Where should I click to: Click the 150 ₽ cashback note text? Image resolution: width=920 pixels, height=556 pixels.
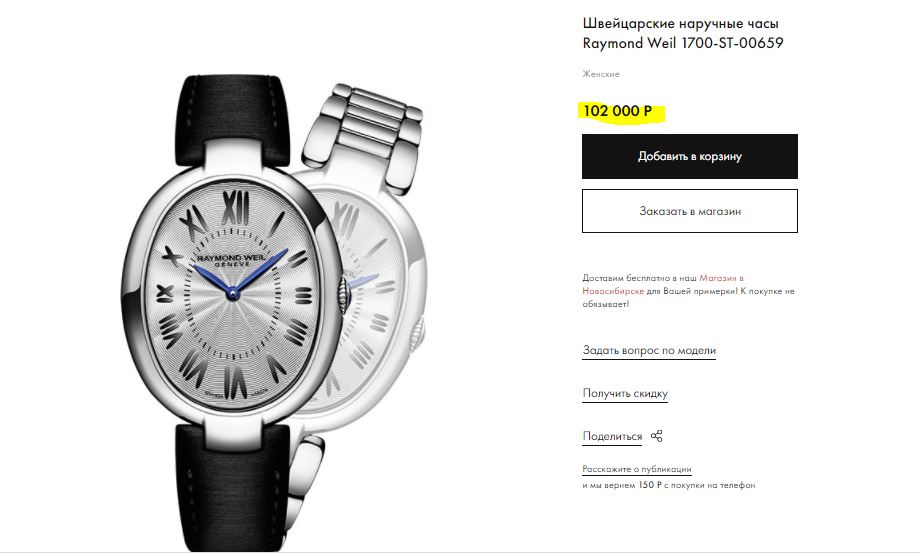coord(668,485)
